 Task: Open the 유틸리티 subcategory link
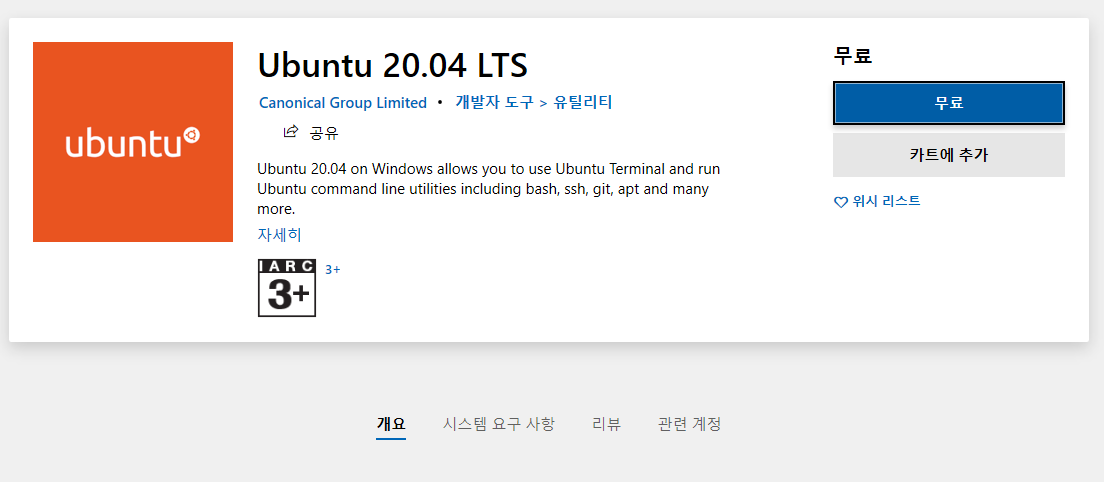(x=582, y=103)
